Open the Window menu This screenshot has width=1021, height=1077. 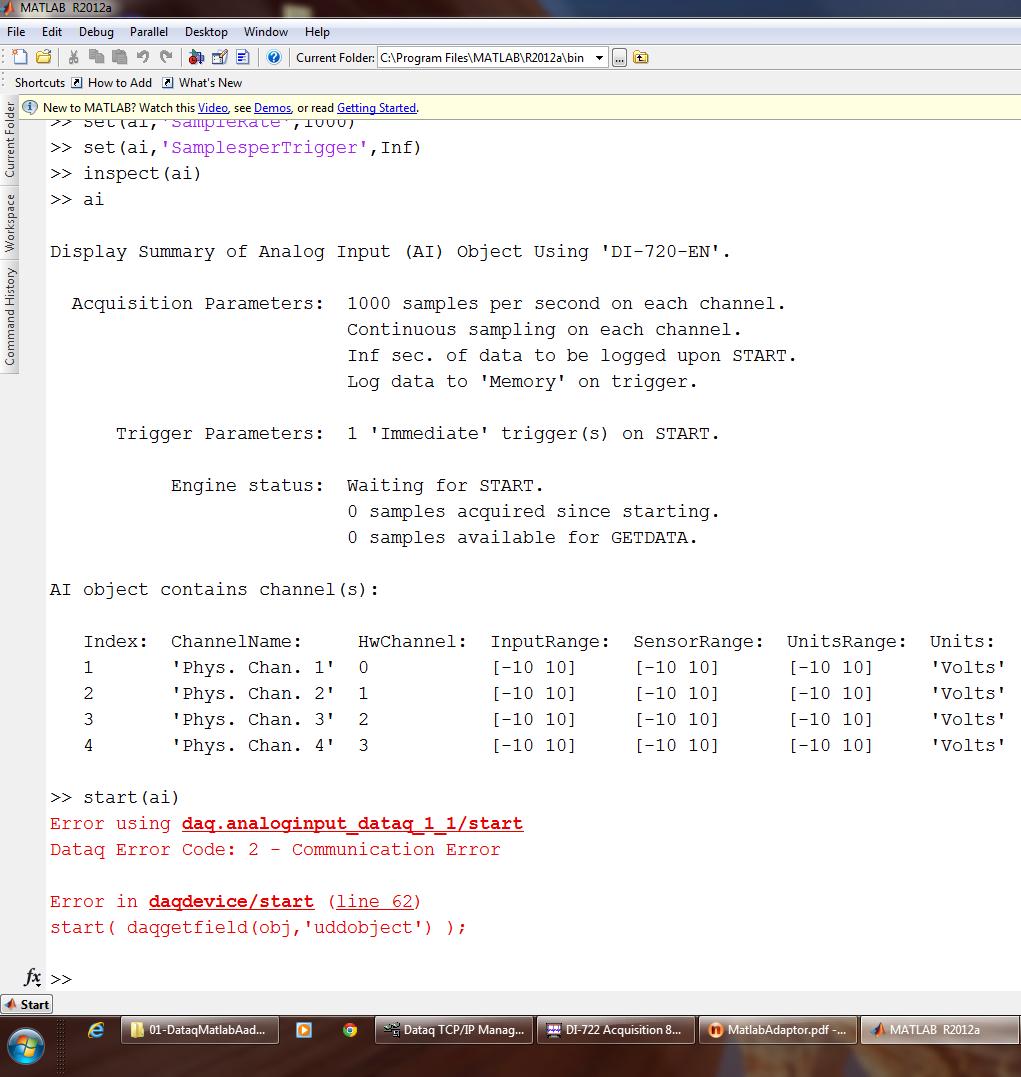[x=266, y=32]
